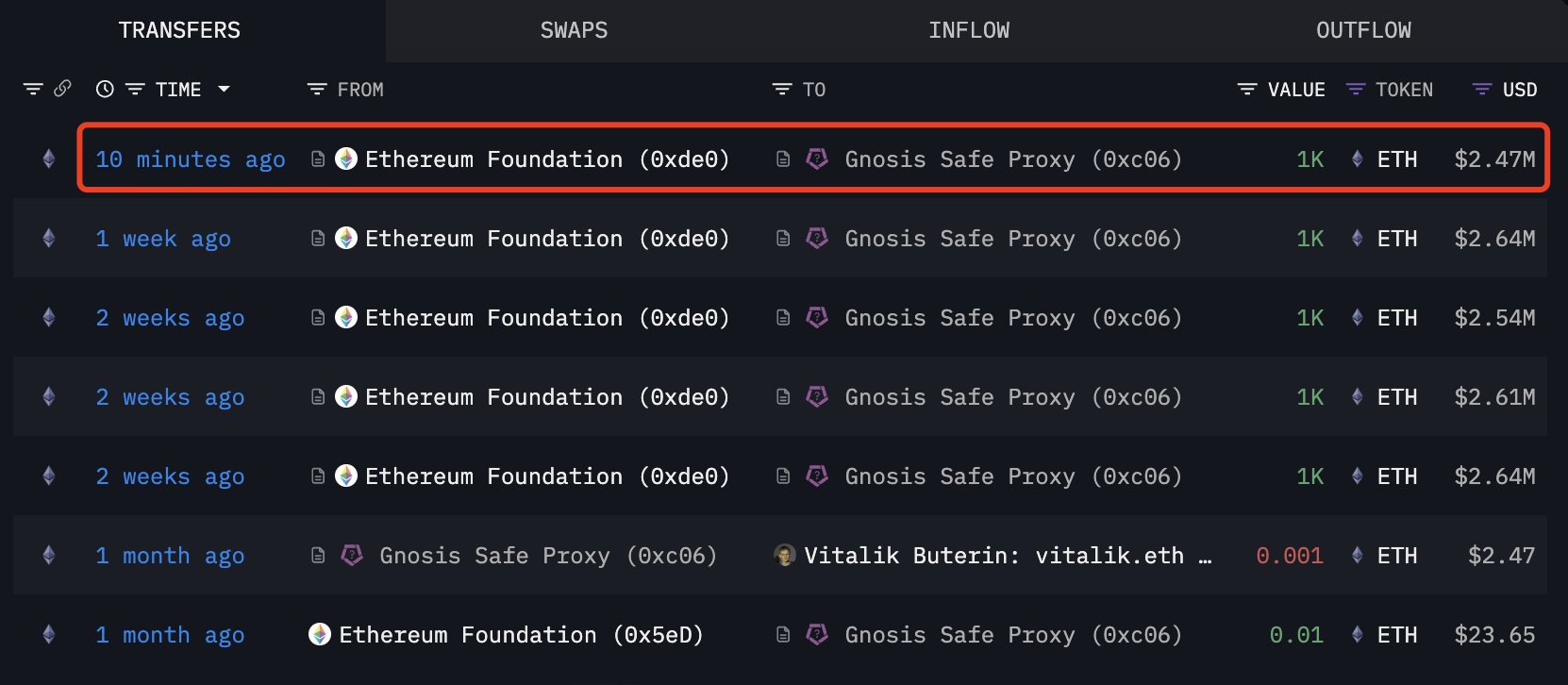Open filter lines icon next to TIME
Image resolution: width=1568 pixels, height=685 pixels.
click(135, 89)
